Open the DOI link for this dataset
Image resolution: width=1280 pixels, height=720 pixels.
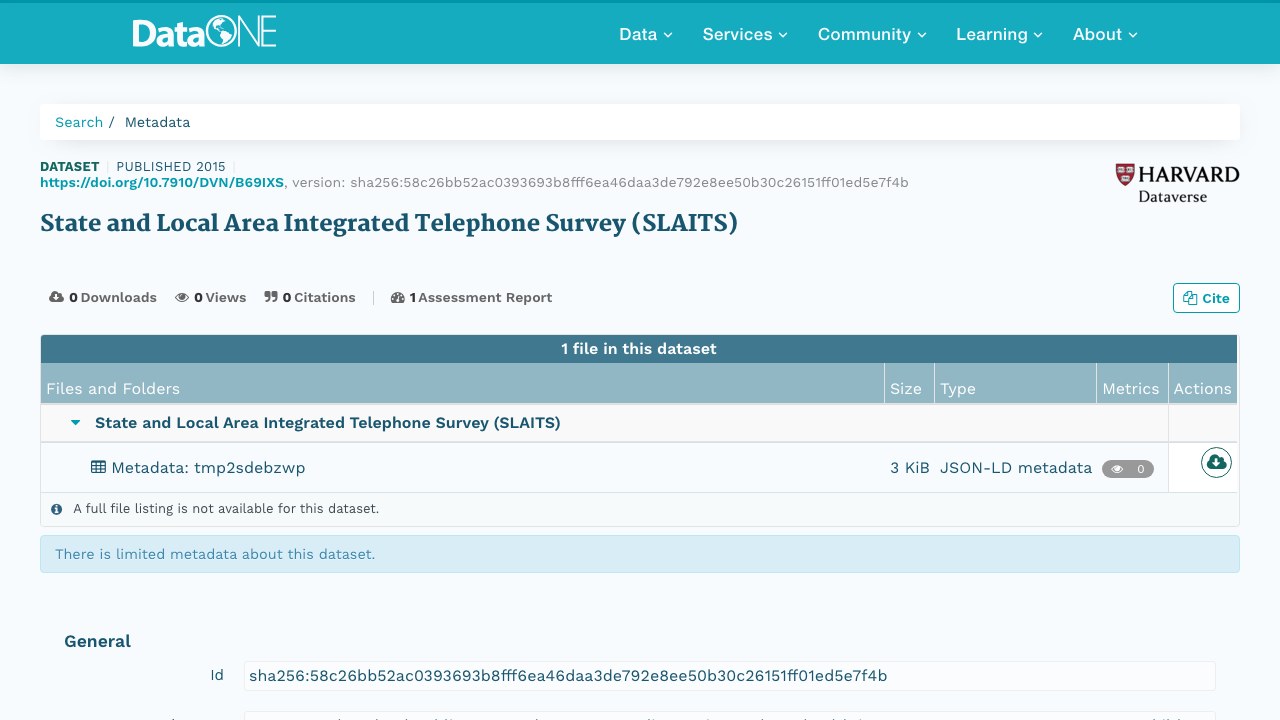pos(162,182)
